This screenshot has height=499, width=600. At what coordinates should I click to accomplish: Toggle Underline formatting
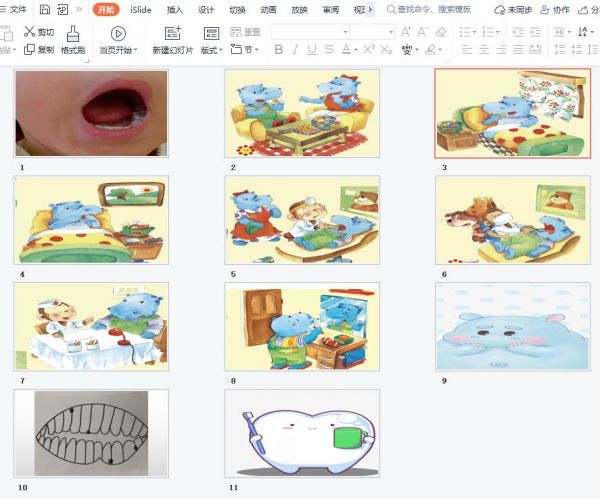[312, 49]
